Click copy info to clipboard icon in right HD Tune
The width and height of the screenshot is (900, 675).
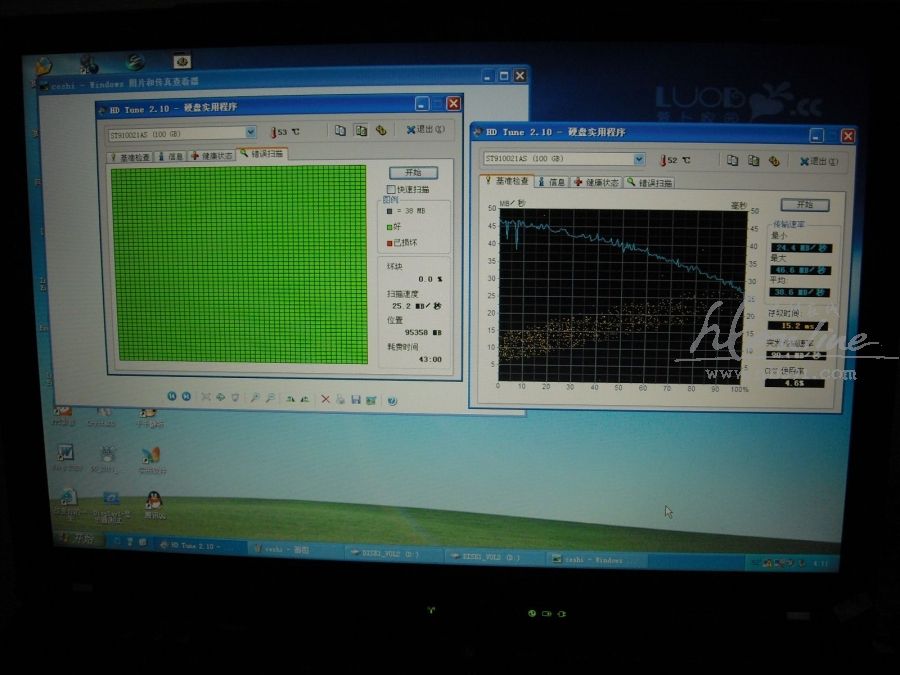[732, 160]
